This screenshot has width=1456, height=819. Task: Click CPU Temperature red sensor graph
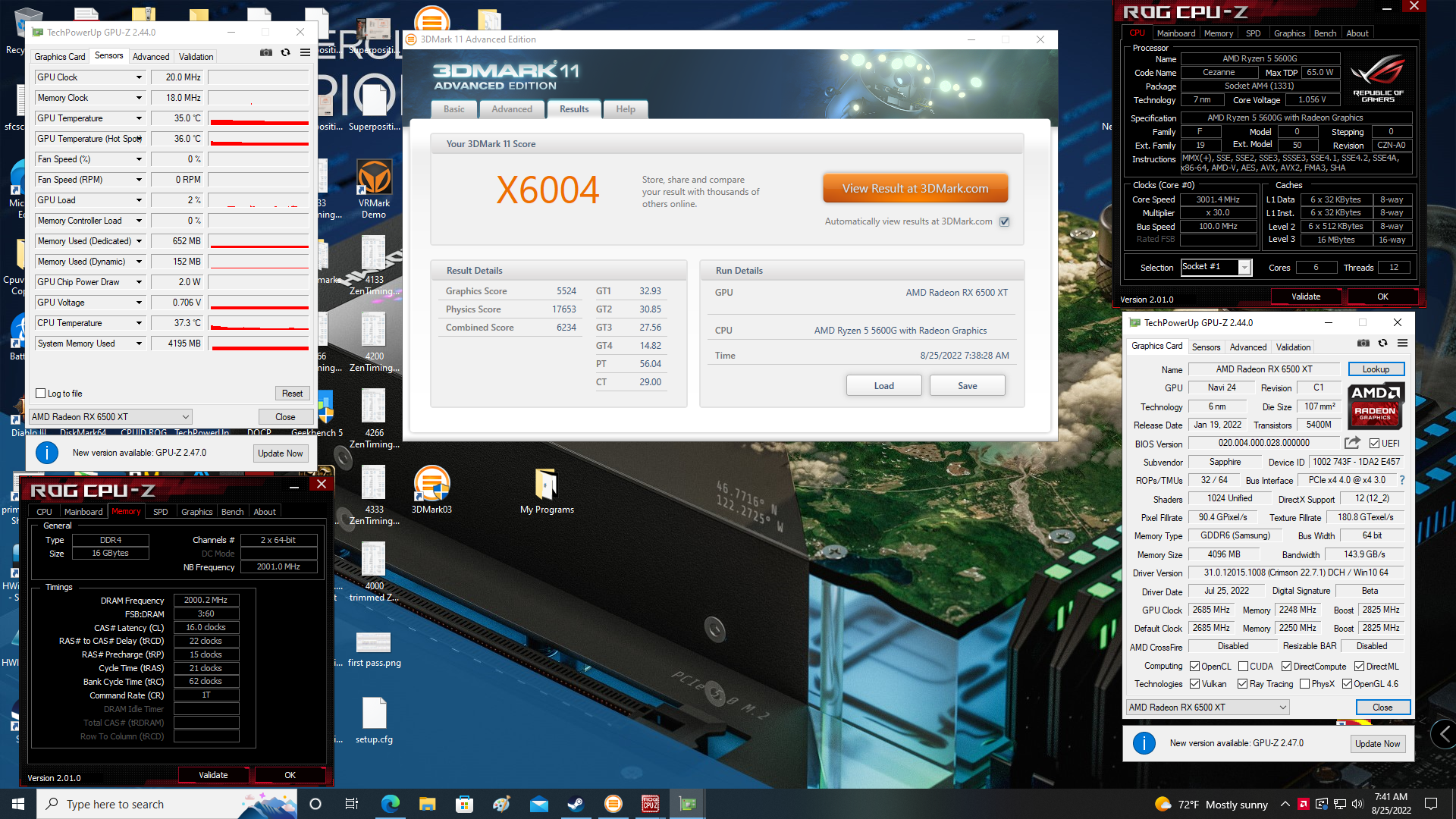point(259,323)
